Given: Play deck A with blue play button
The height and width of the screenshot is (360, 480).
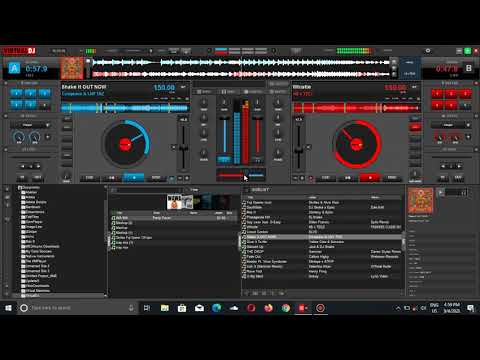Looking at the screenshot, I should [134, 178].
